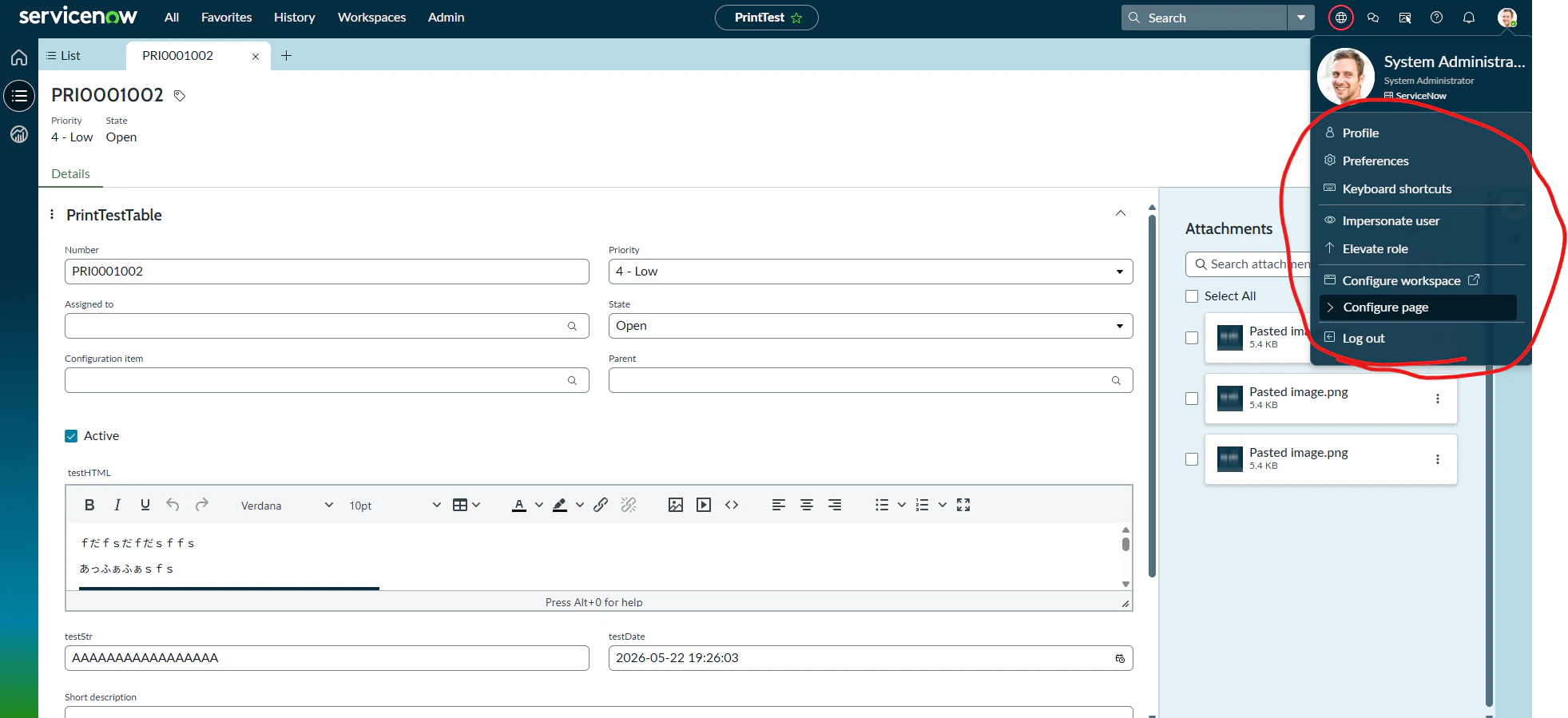The width and height of the screenshot is (1568, 718).
Task: Click the help question mark icon
Action: [x=1437, y=18]
